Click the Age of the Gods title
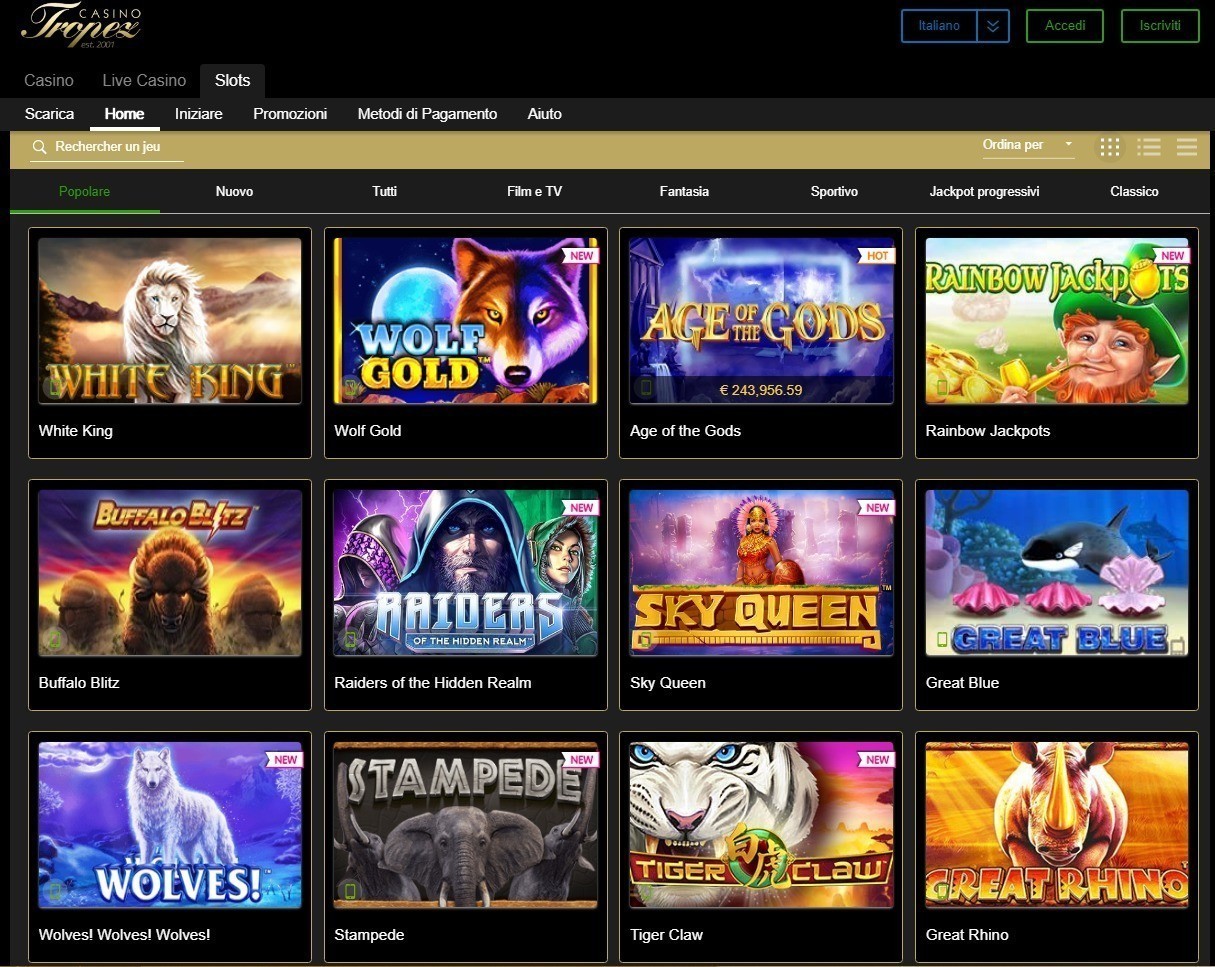The image size is (1215, 967). click(686, 431)
